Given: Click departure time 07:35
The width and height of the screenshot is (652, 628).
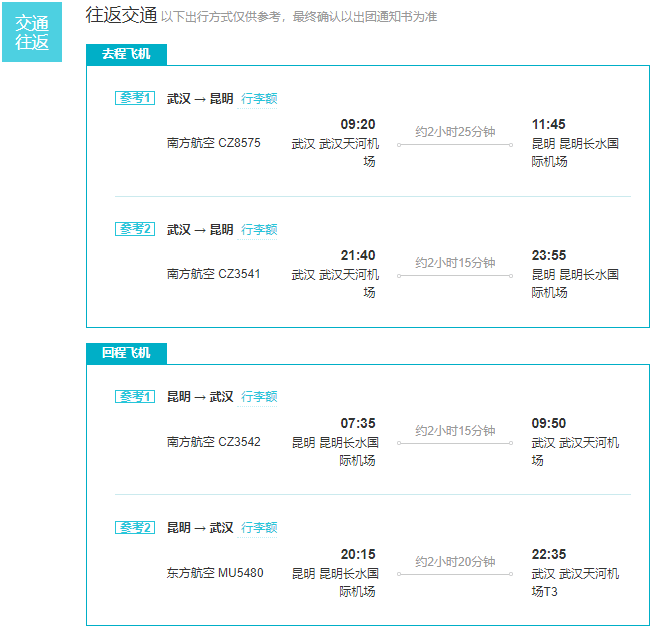Looking at the screenshot, I should click(358, 423).
